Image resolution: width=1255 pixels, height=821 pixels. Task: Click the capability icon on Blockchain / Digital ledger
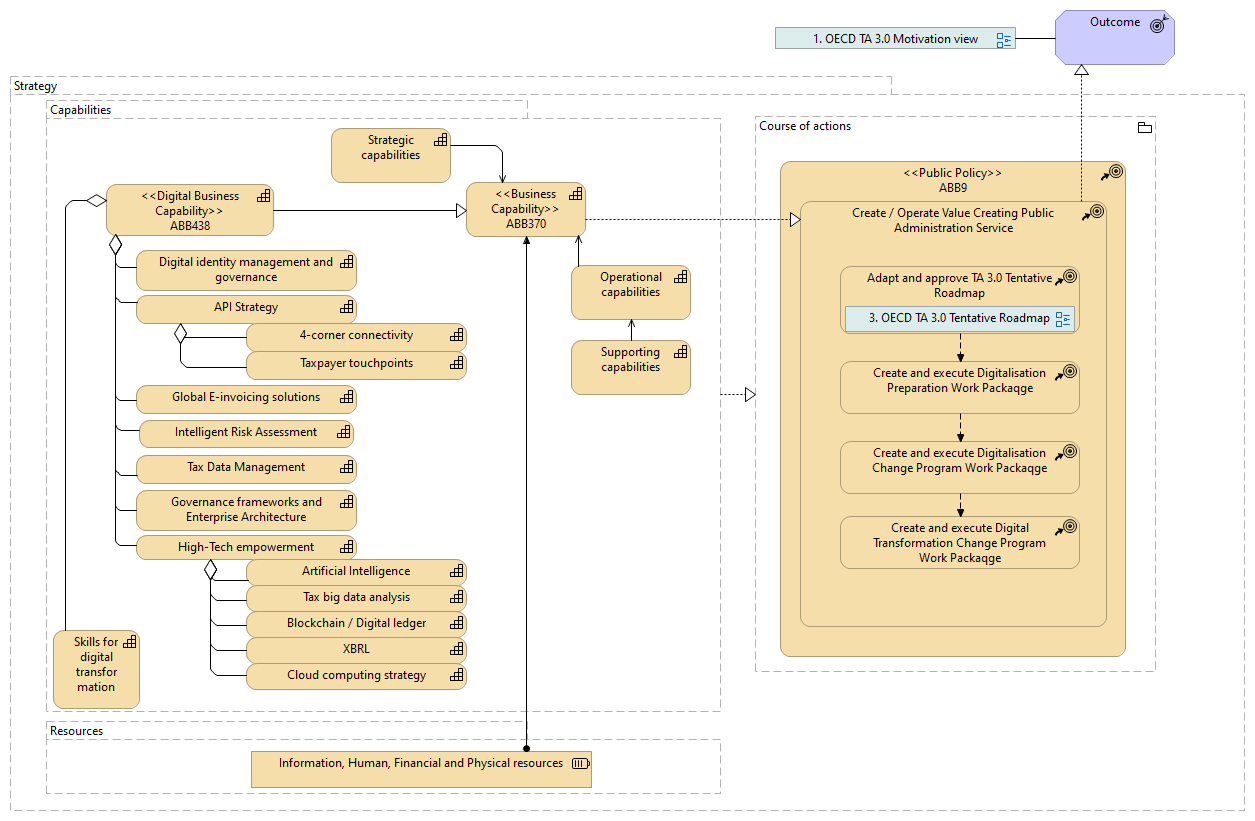456,623
